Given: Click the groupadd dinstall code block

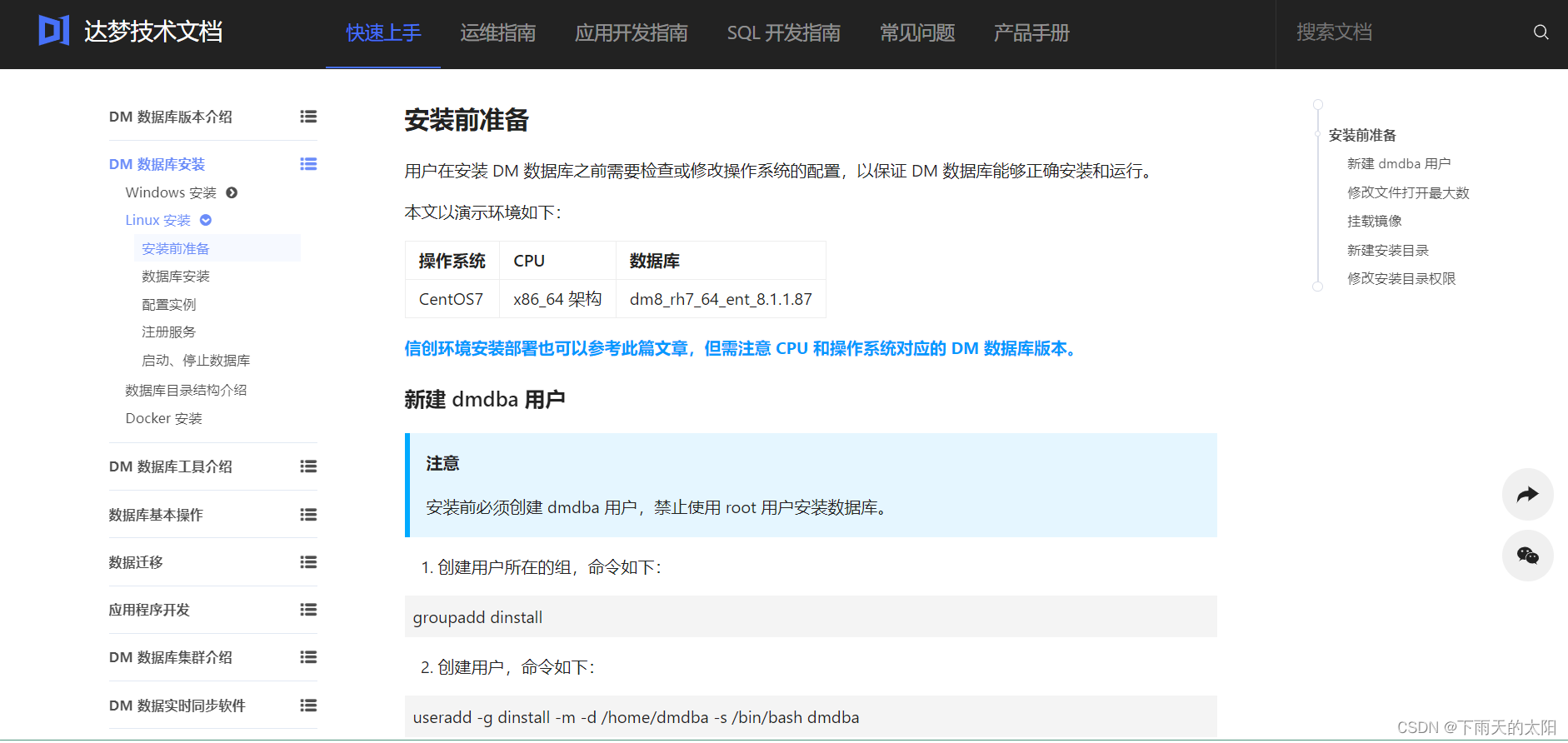Looking at the screenshot, I should (x=811, y=616).
